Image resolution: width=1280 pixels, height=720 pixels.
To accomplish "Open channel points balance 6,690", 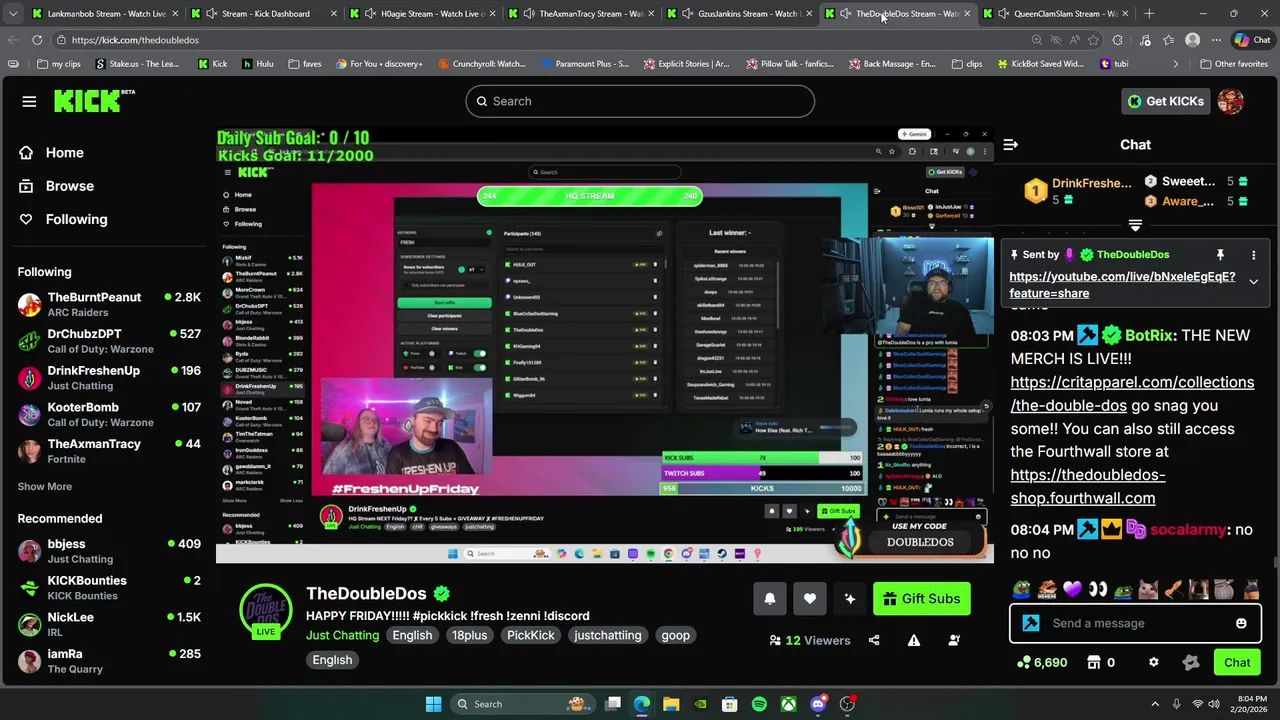I will tap(1042, 663).
